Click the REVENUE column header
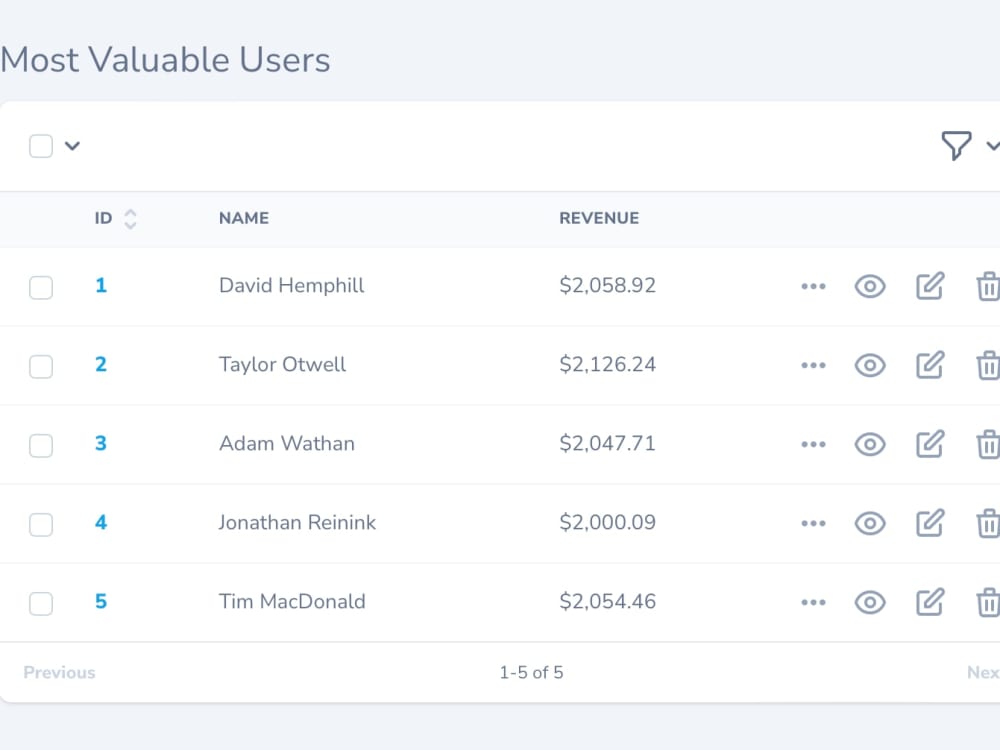 pyautogui.click(x=598, y=218)
